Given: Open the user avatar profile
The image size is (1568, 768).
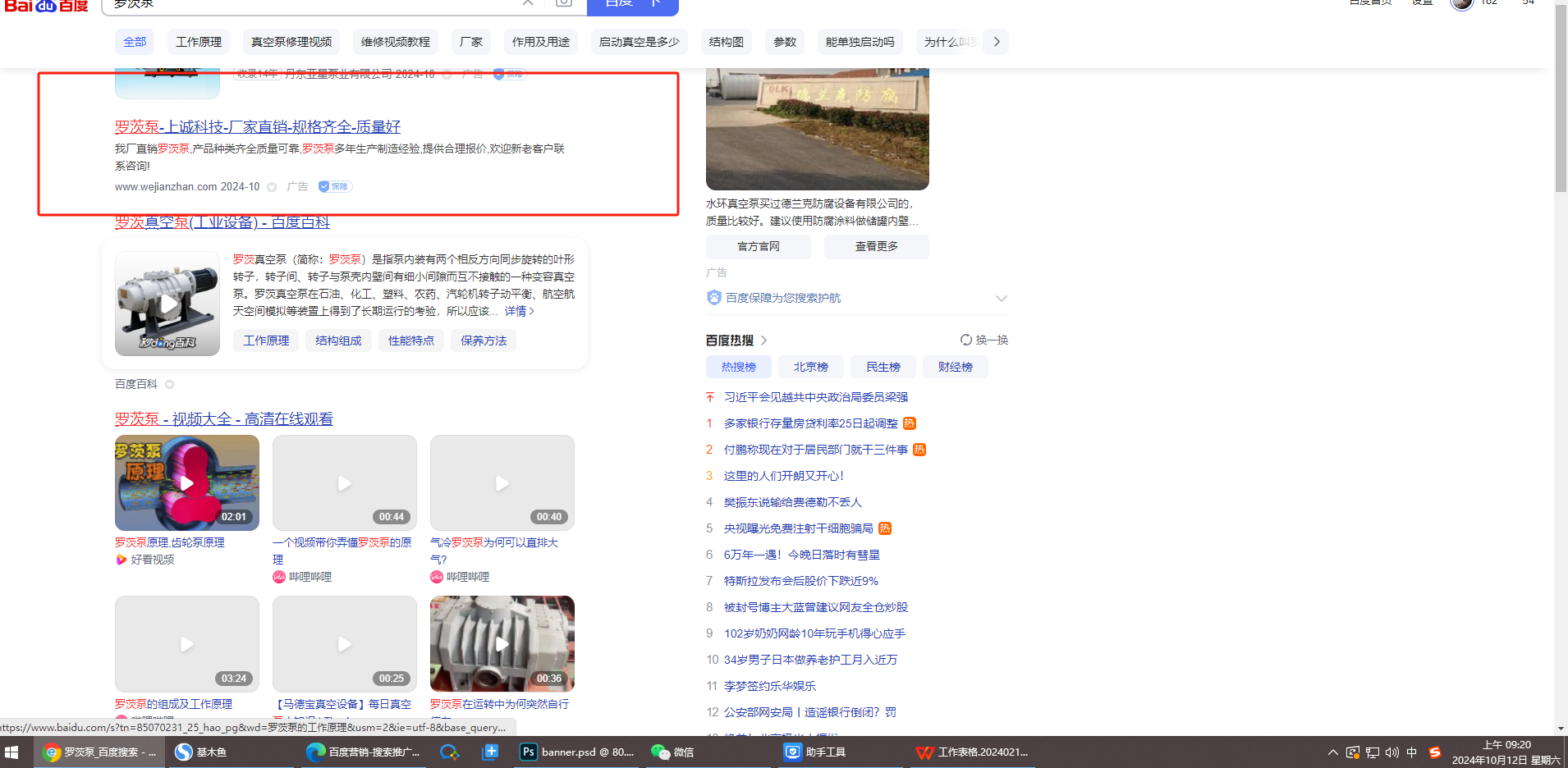Looking at the screenshot, I should (1462, 4).
